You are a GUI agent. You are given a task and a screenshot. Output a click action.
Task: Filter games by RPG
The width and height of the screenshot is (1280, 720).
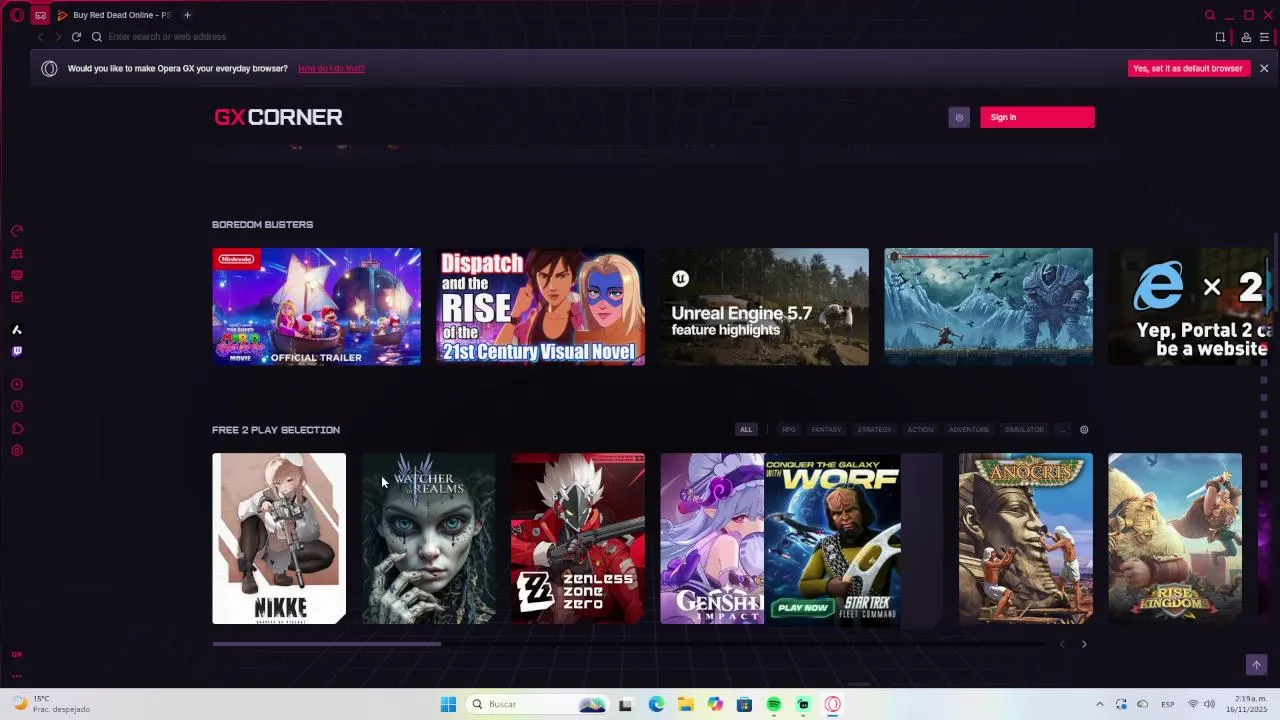pyautogui.click(x=789, y=430)
